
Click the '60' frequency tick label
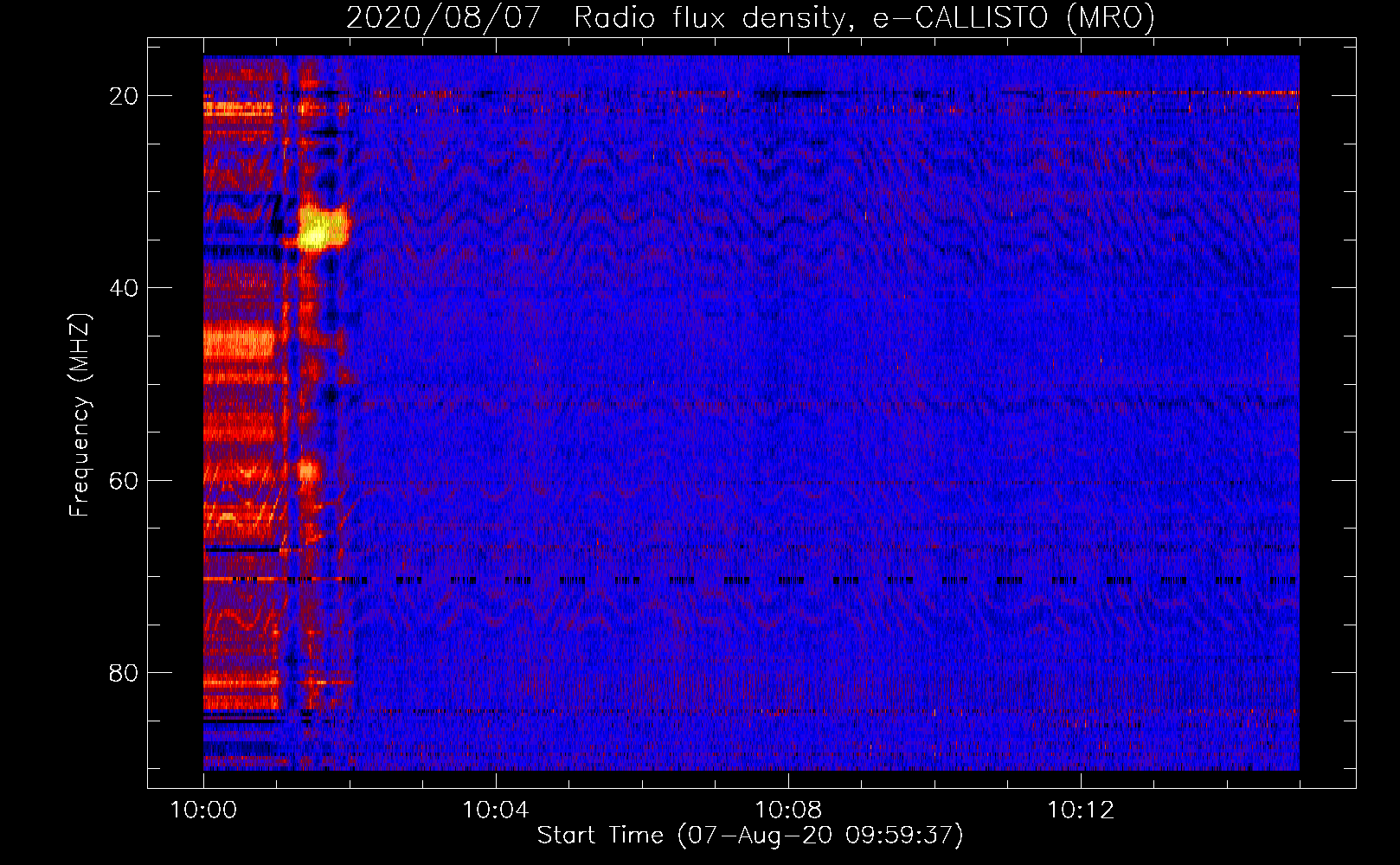click(x=124, y=480)
